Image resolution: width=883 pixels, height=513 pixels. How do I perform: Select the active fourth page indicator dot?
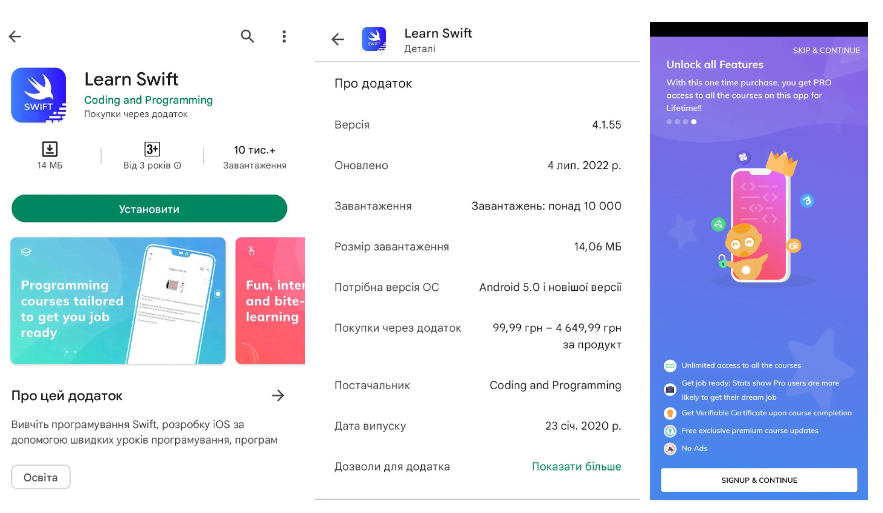694,122
